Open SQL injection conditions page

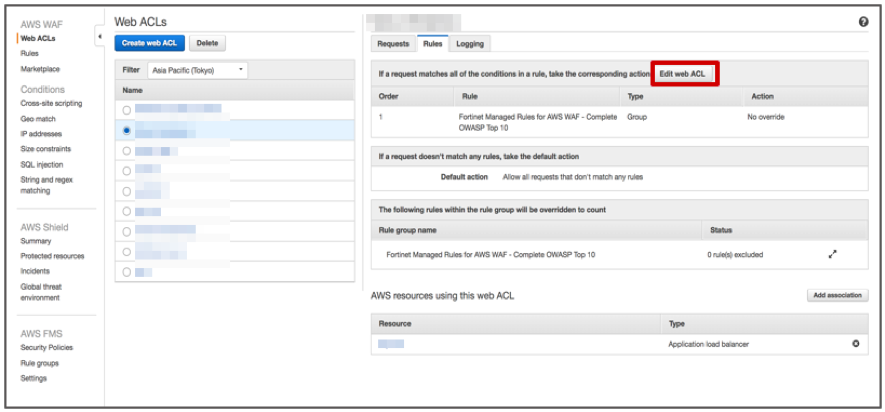point(42,164)
